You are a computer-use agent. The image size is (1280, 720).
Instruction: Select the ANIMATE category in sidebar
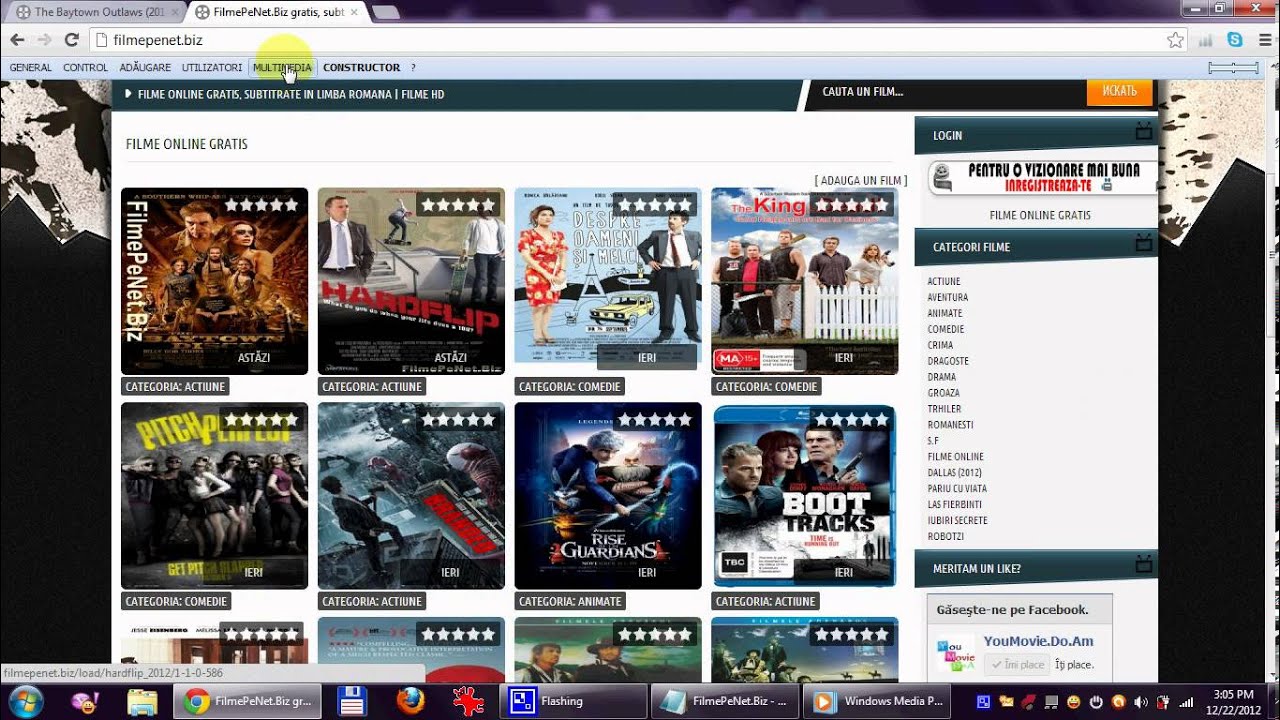pyautogui.click(x=945, y=314)
